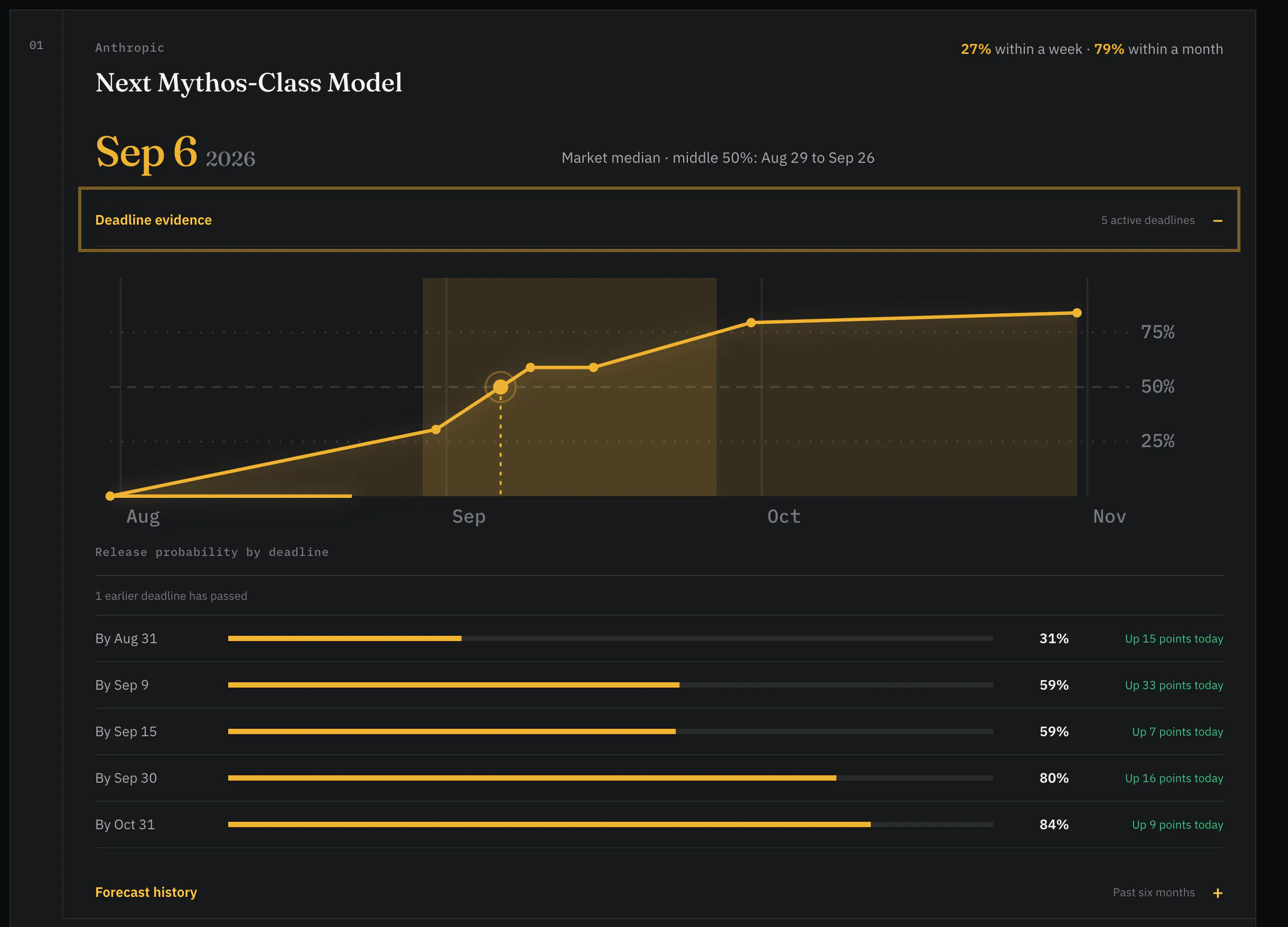Screen dimensions: 1288x927
Task: Click 'Market median · middle 50%' summary text
Action: [x=718, y=158]
